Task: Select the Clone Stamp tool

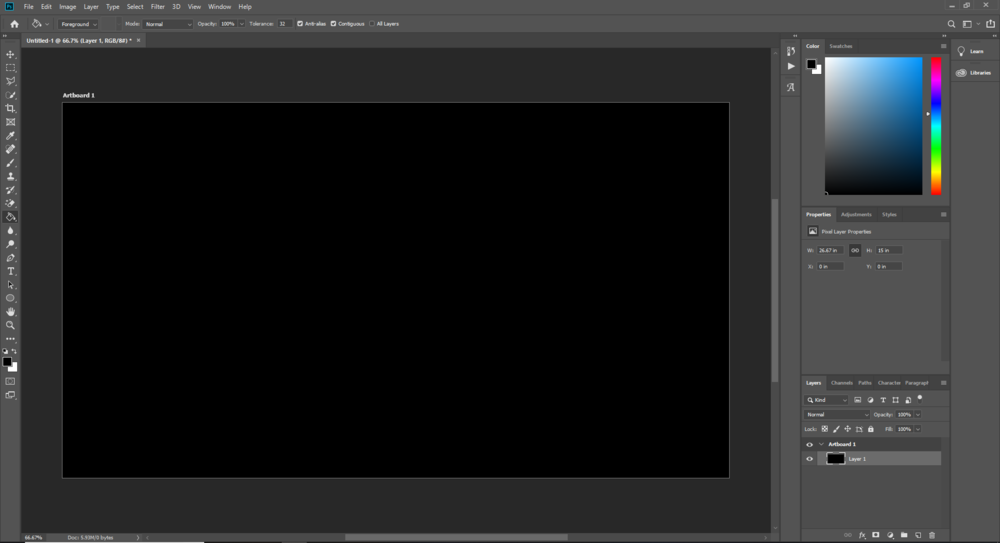Action: (x=10, y=177)
